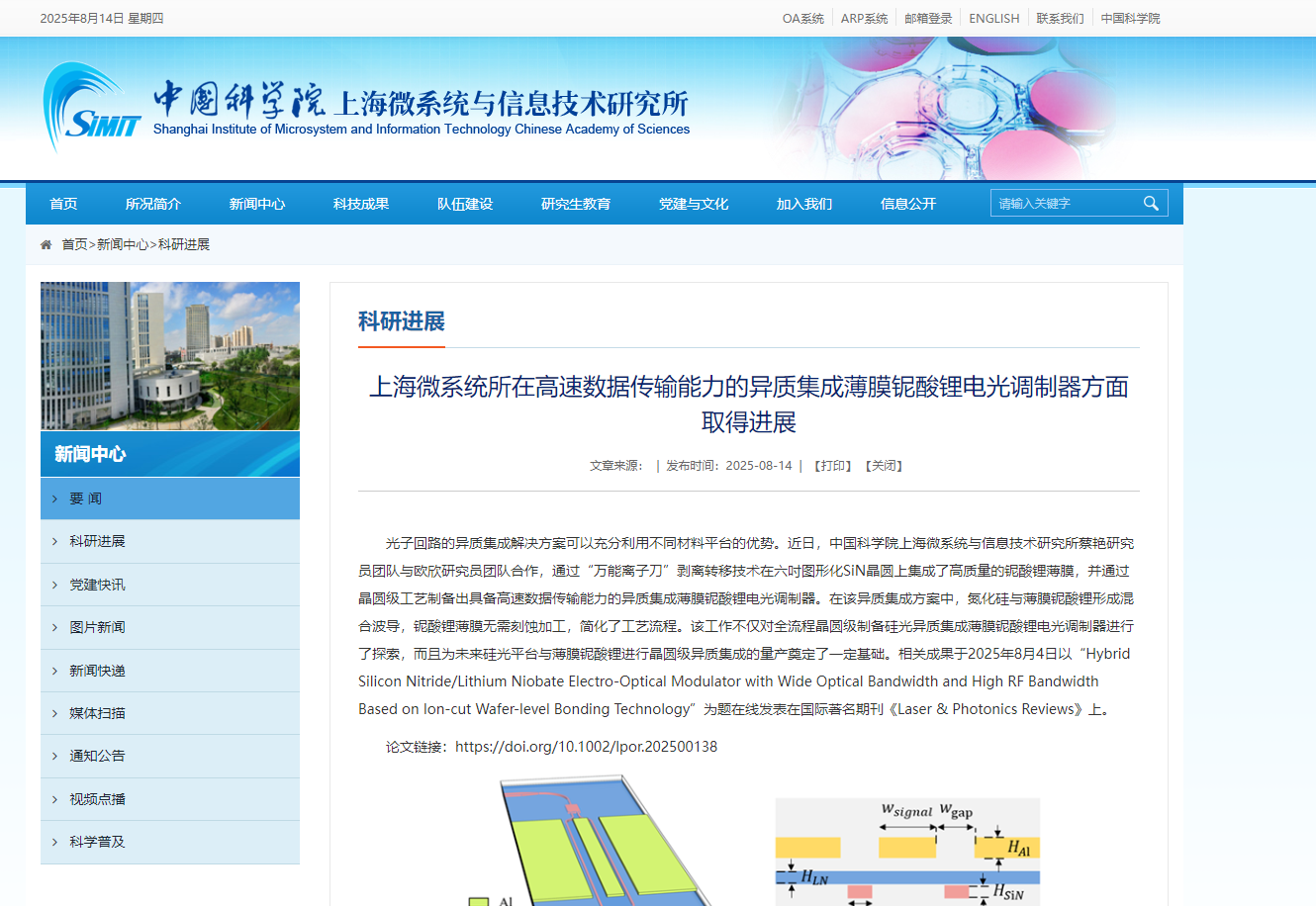
Task: Select 要闻 in the sidebar list
Action: [x=170, y=498]
